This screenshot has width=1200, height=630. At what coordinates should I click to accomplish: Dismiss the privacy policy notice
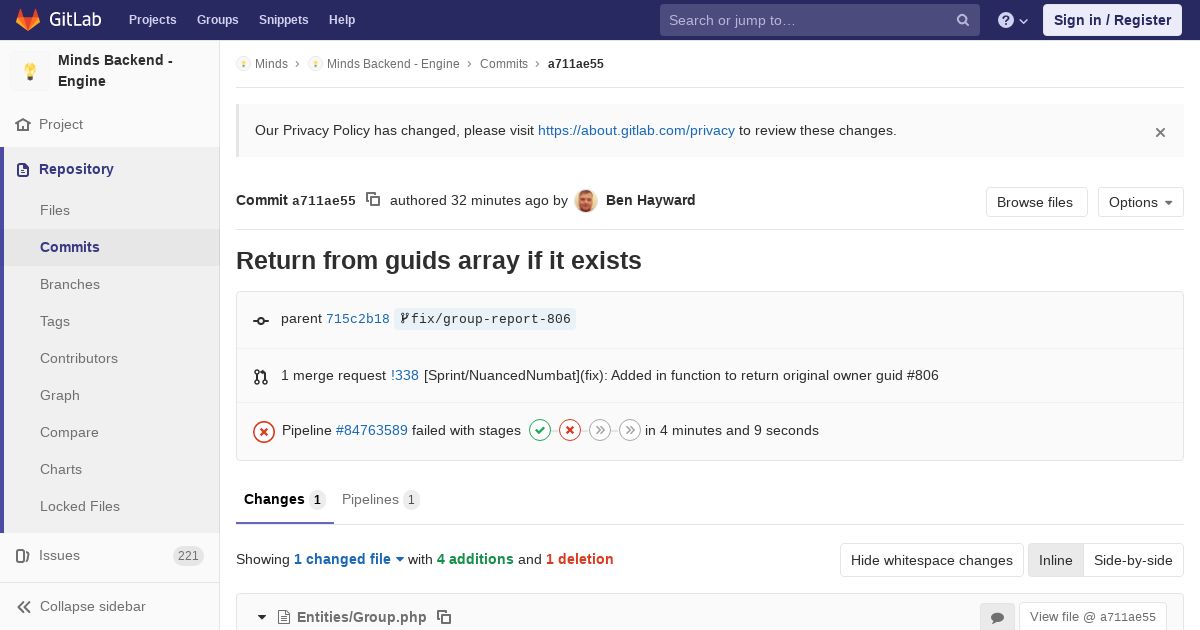(1160, 132)
